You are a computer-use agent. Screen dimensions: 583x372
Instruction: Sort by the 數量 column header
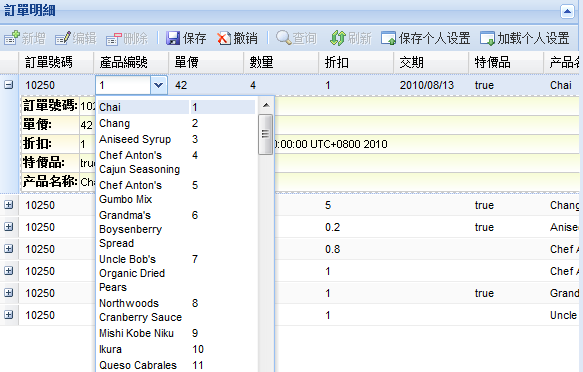[281, 62]
